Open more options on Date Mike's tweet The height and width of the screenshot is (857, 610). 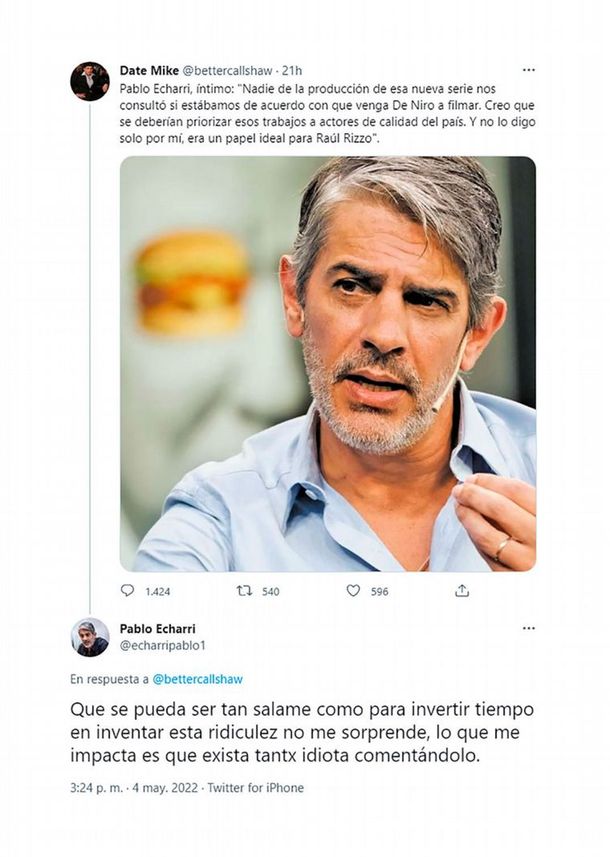pyautogui.click(x=528, y=70)
